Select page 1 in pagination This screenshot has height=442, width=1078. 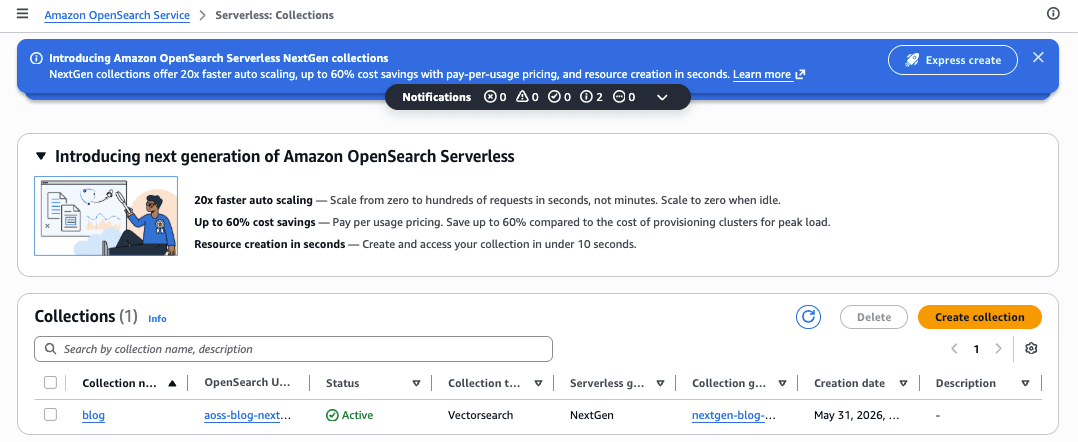(976, 349)
